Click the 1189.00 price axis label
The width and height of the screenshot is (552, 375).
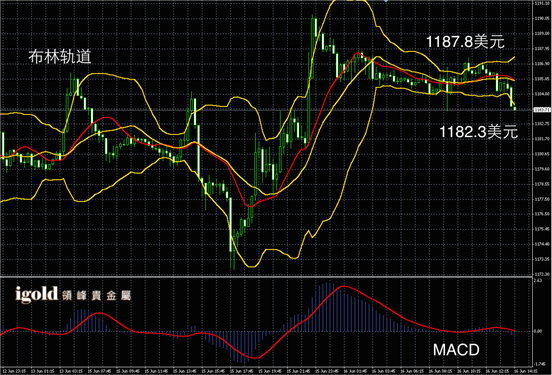[542, 33]
